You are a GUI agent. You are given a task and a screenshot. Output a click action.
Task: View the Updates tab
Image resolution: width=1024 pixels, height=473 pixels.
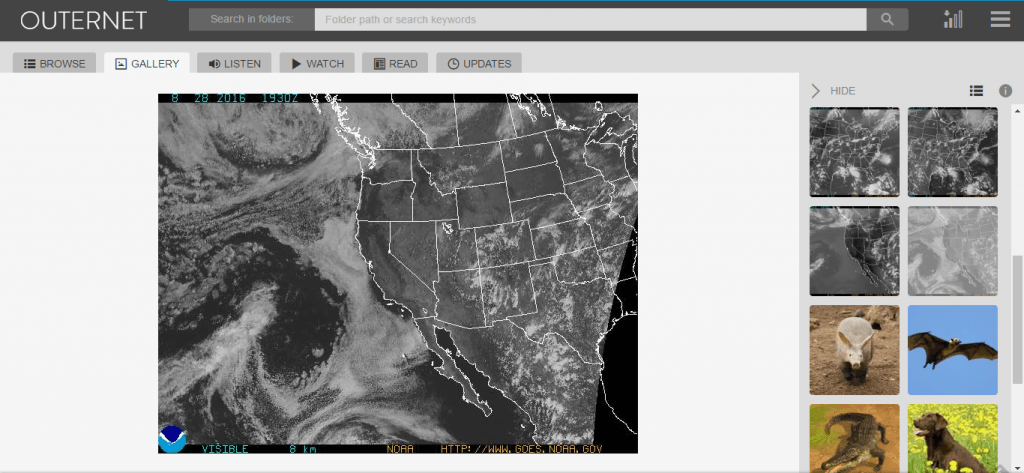(x=479, y=63)
